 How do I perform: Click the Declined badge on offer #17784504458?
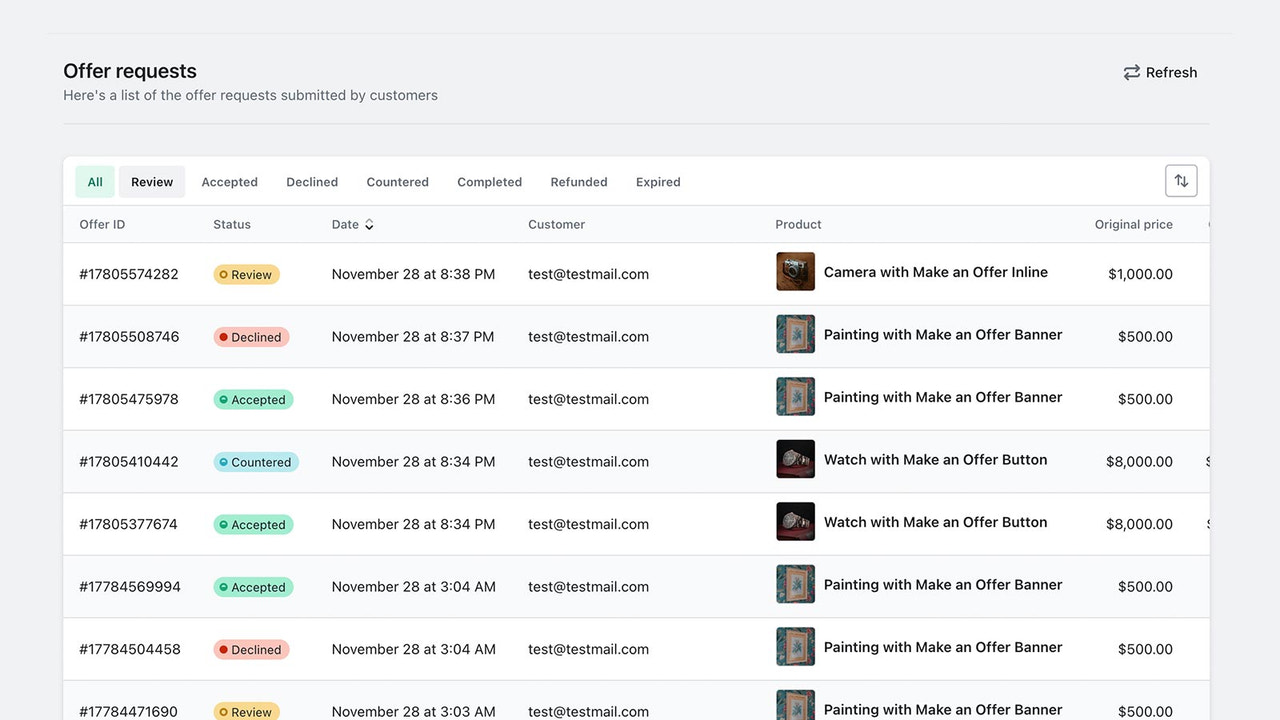pos(250,649)
